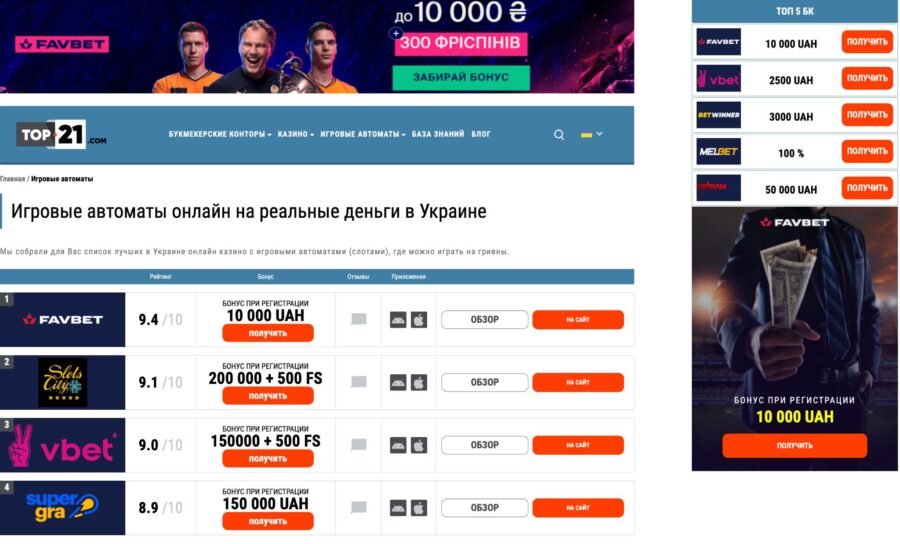Screen dimensions: 900x544
Task: Click the Apple app icon in Vbet row
Action: pyautogui.click(x=419, y=445)
